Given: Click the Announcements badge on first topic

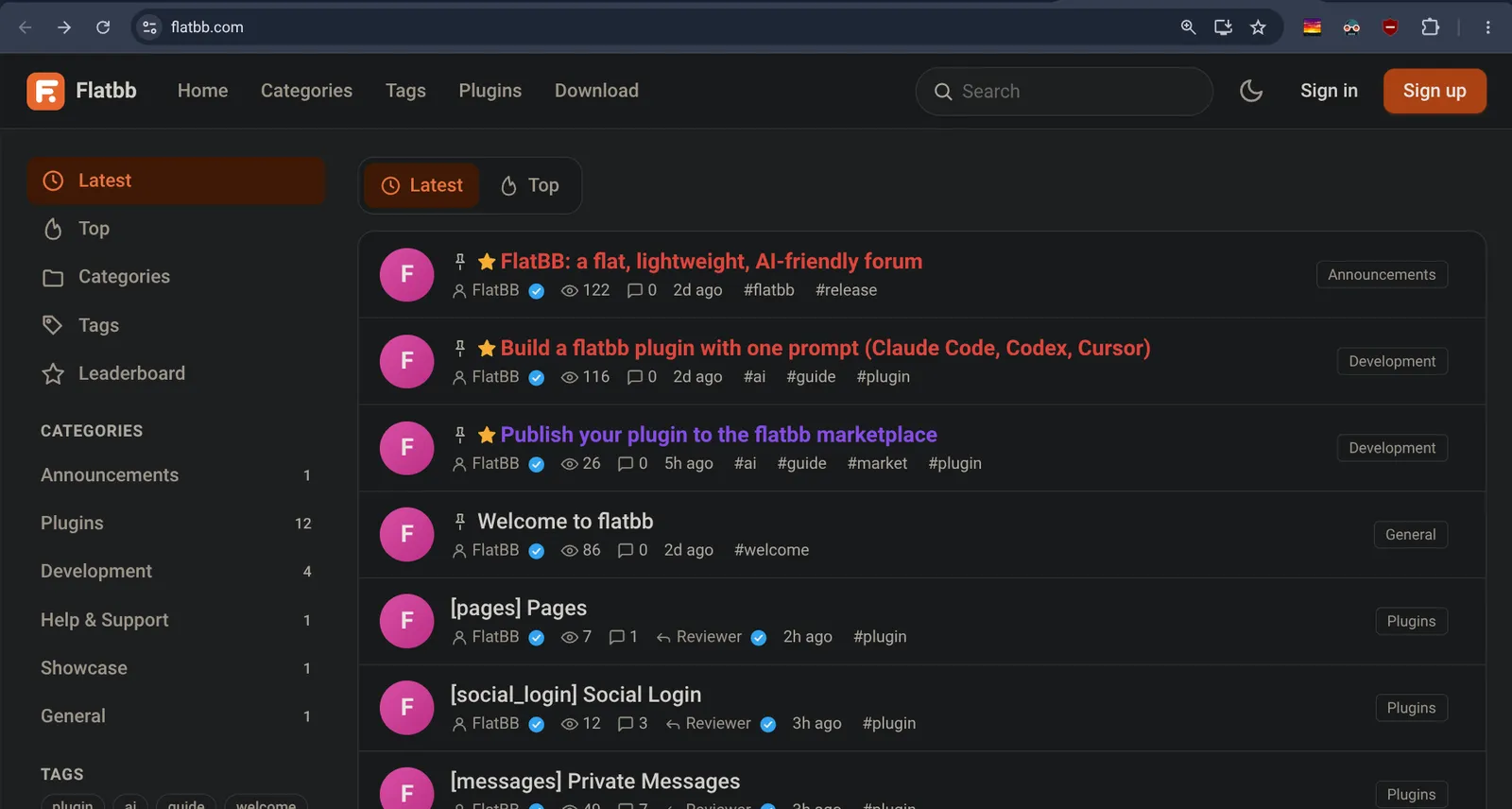Looking at the screenshot, I should point(1382,274).
